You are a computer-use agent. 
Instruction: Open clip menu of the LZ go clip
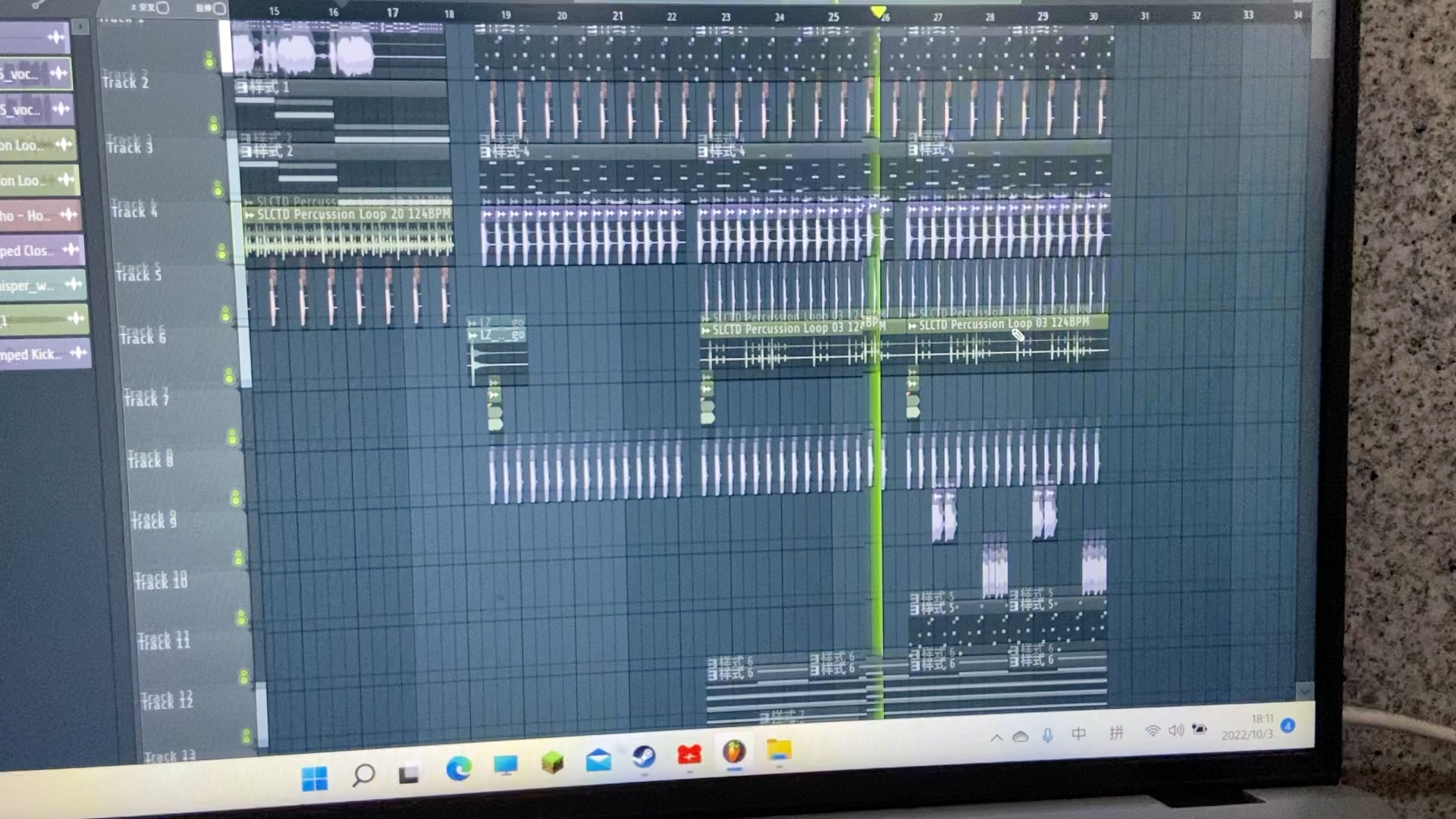[x=473, y=335]
